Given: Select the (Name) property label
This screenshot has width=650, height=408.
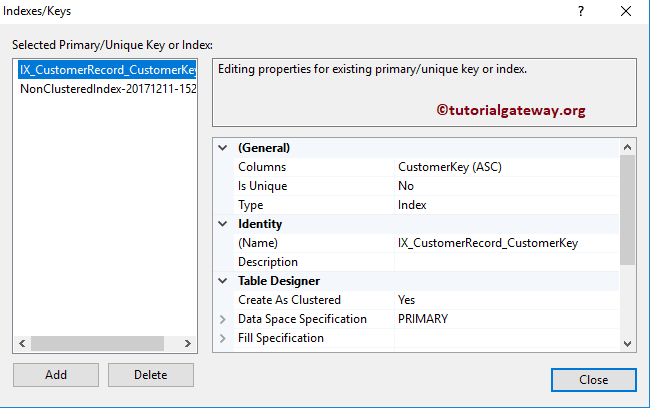Looking at the screenshot, I should tap(258, 243).
